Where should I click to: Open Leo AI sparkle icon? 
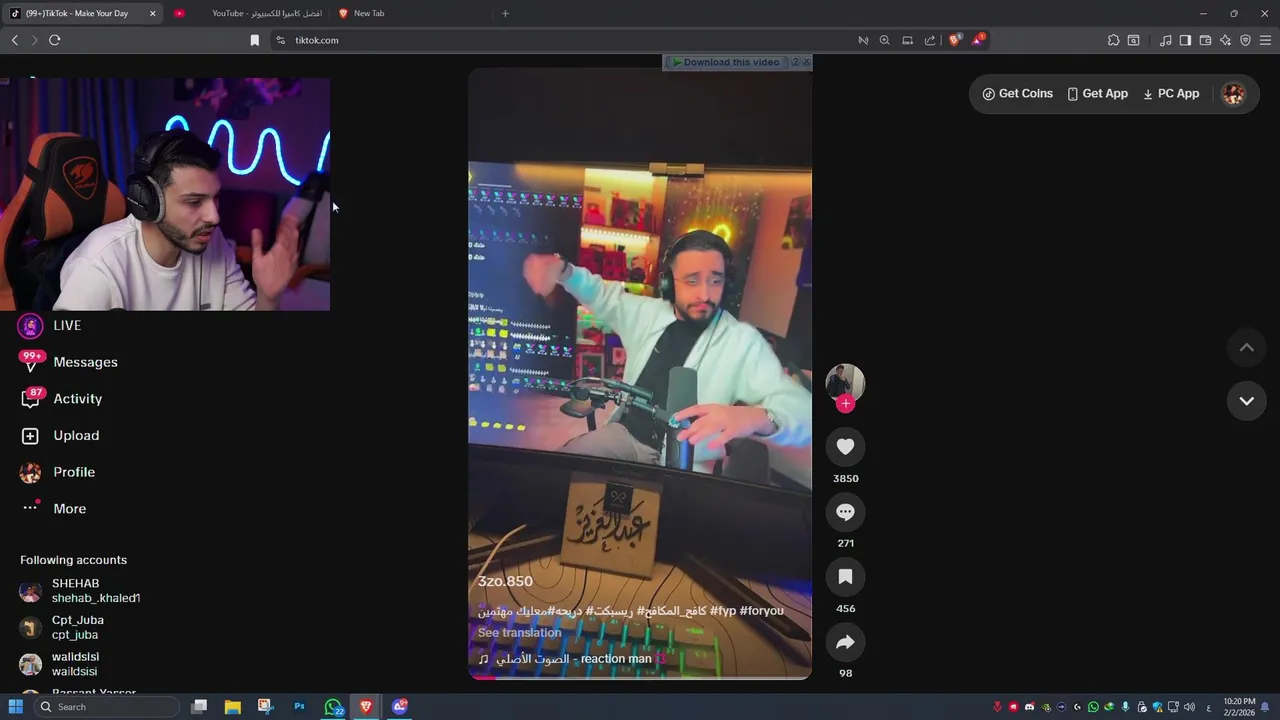(x=1225, y=40)
